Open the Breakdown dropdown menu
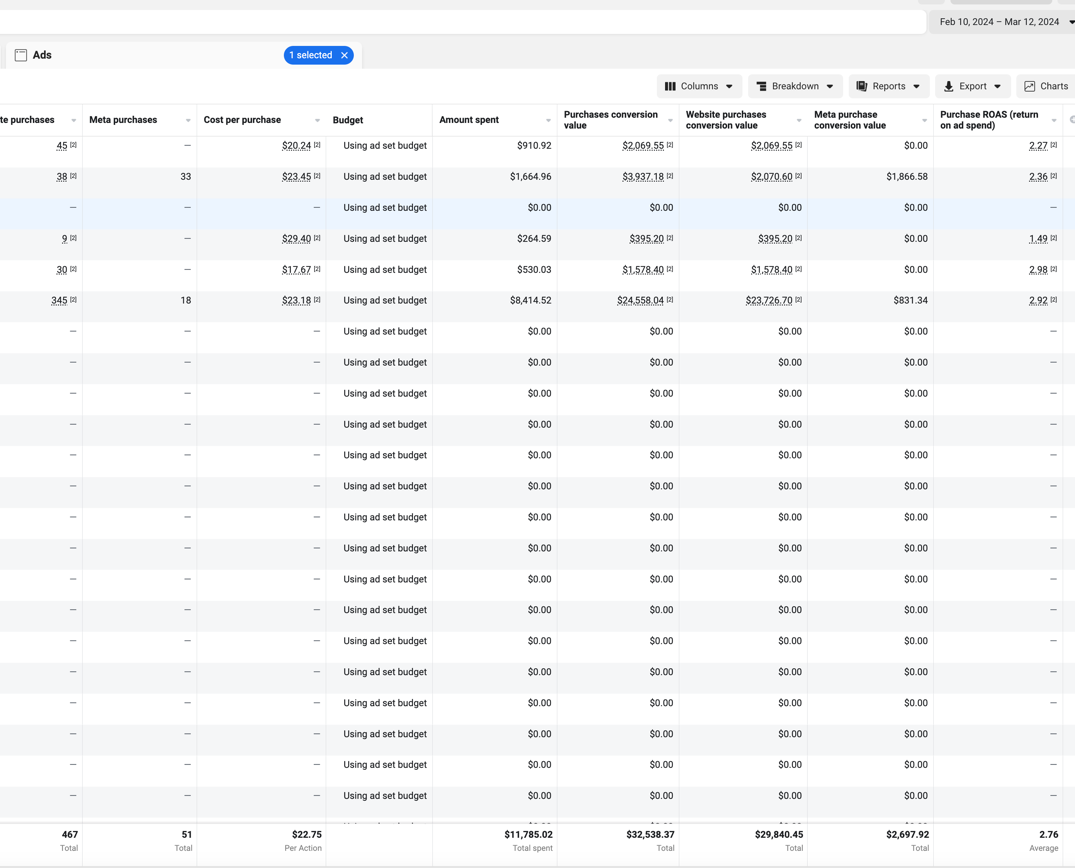The height and width of the screenshot is (868, 1075). [795, 86]
